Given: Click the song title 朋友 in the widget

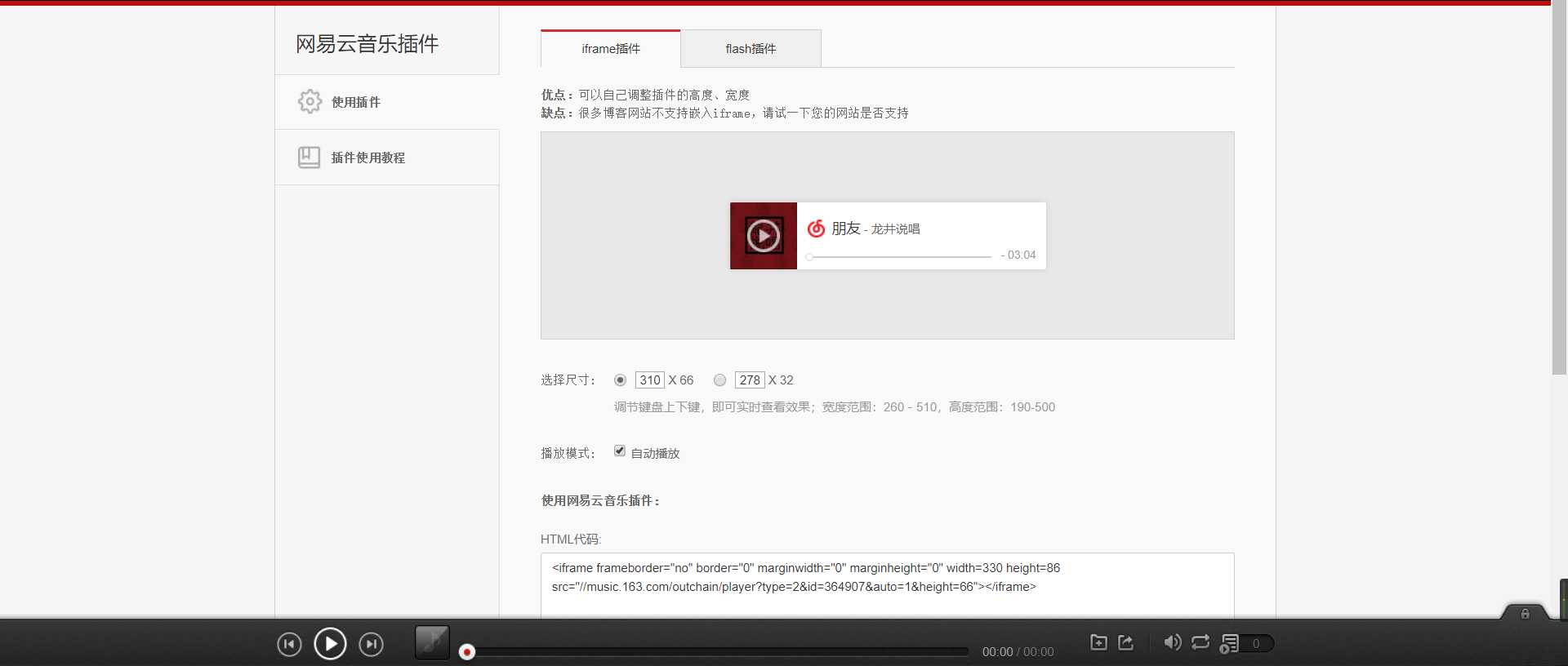Looking at the screenshot, I should point(846,229).
